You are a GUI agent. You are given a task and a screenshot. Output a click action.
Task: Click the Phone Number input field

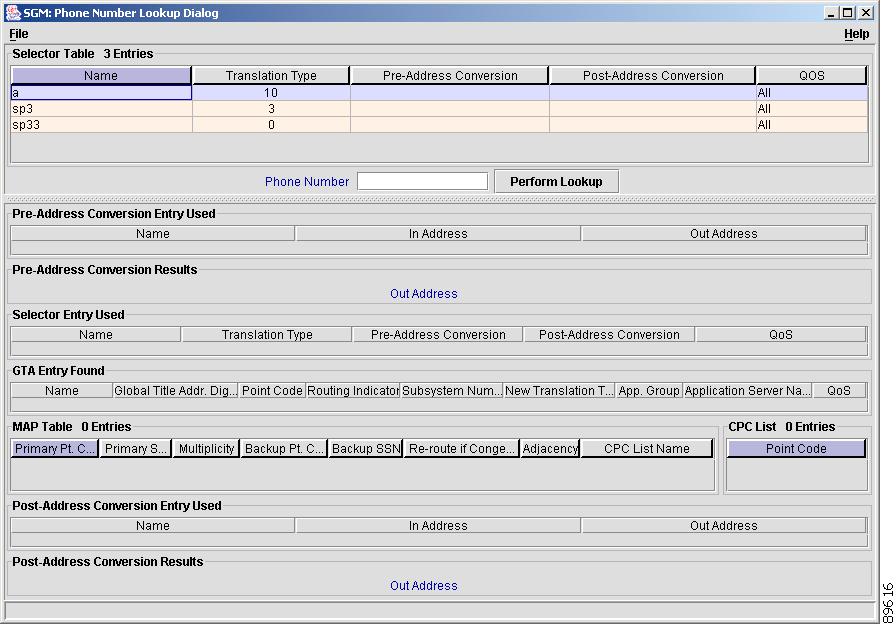coord(422,182)
